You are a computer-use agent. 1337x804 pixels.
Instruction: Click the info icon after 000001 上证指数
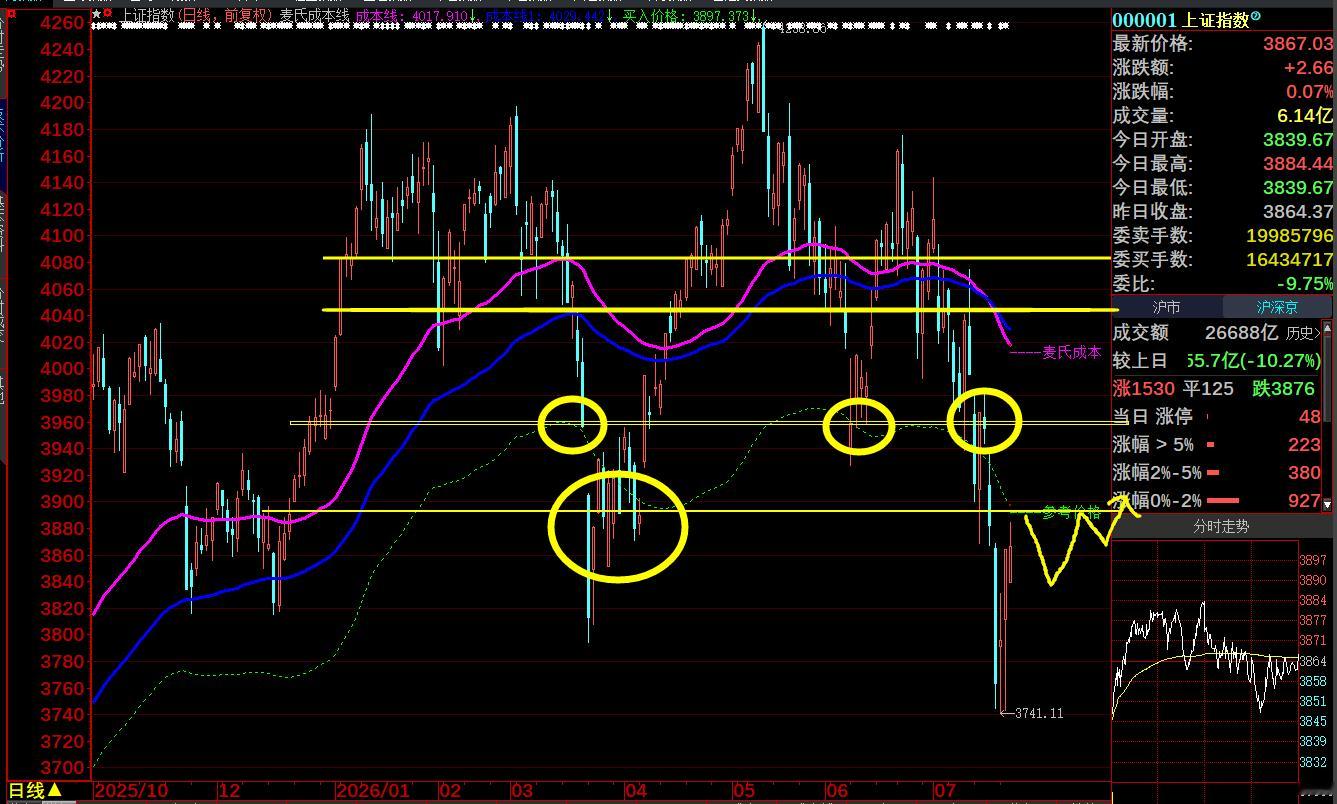pyautogui.click(x=1256, y=17)
